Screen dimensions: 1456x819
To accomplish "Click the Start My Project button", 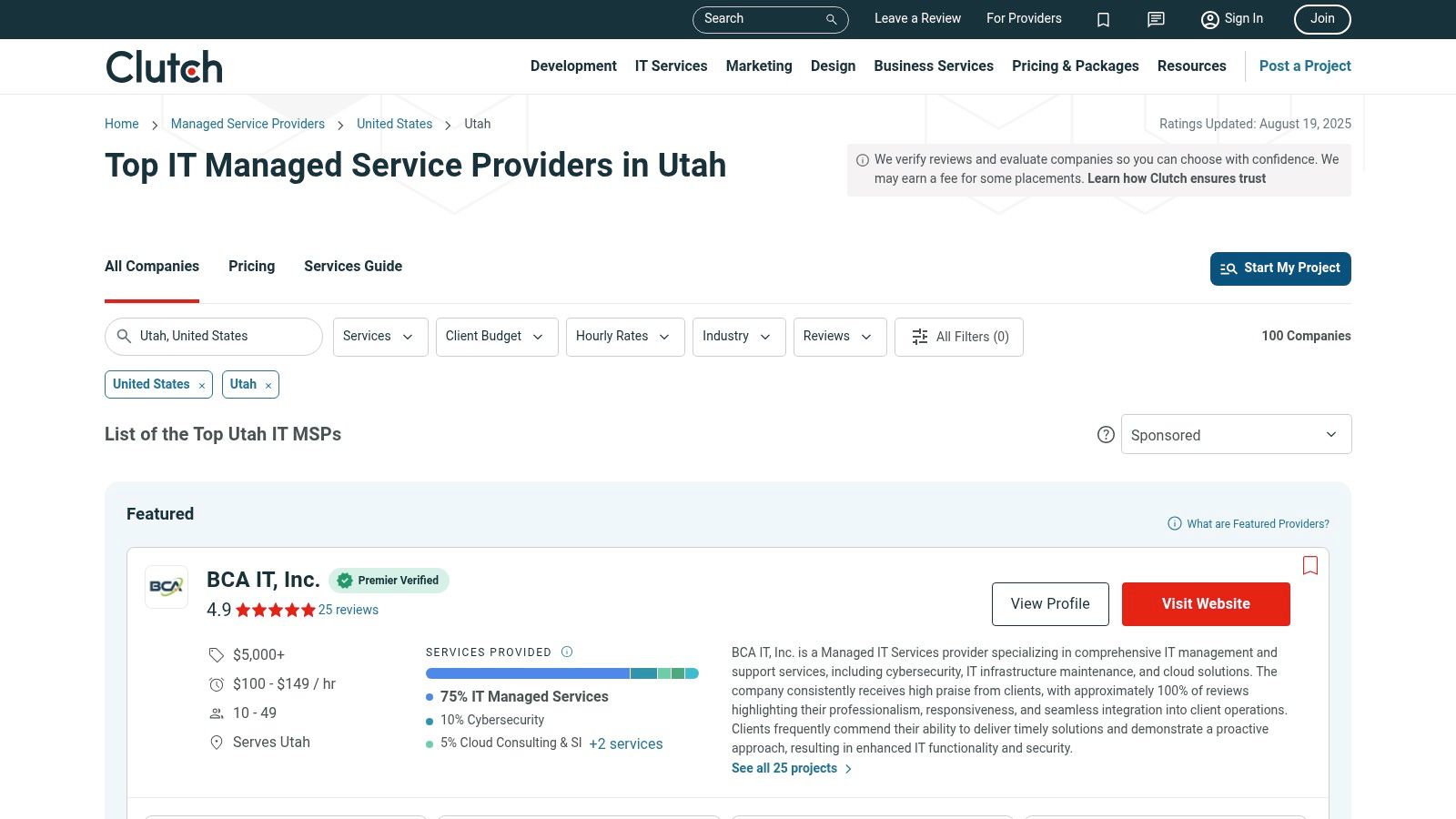I will 1280,268.
